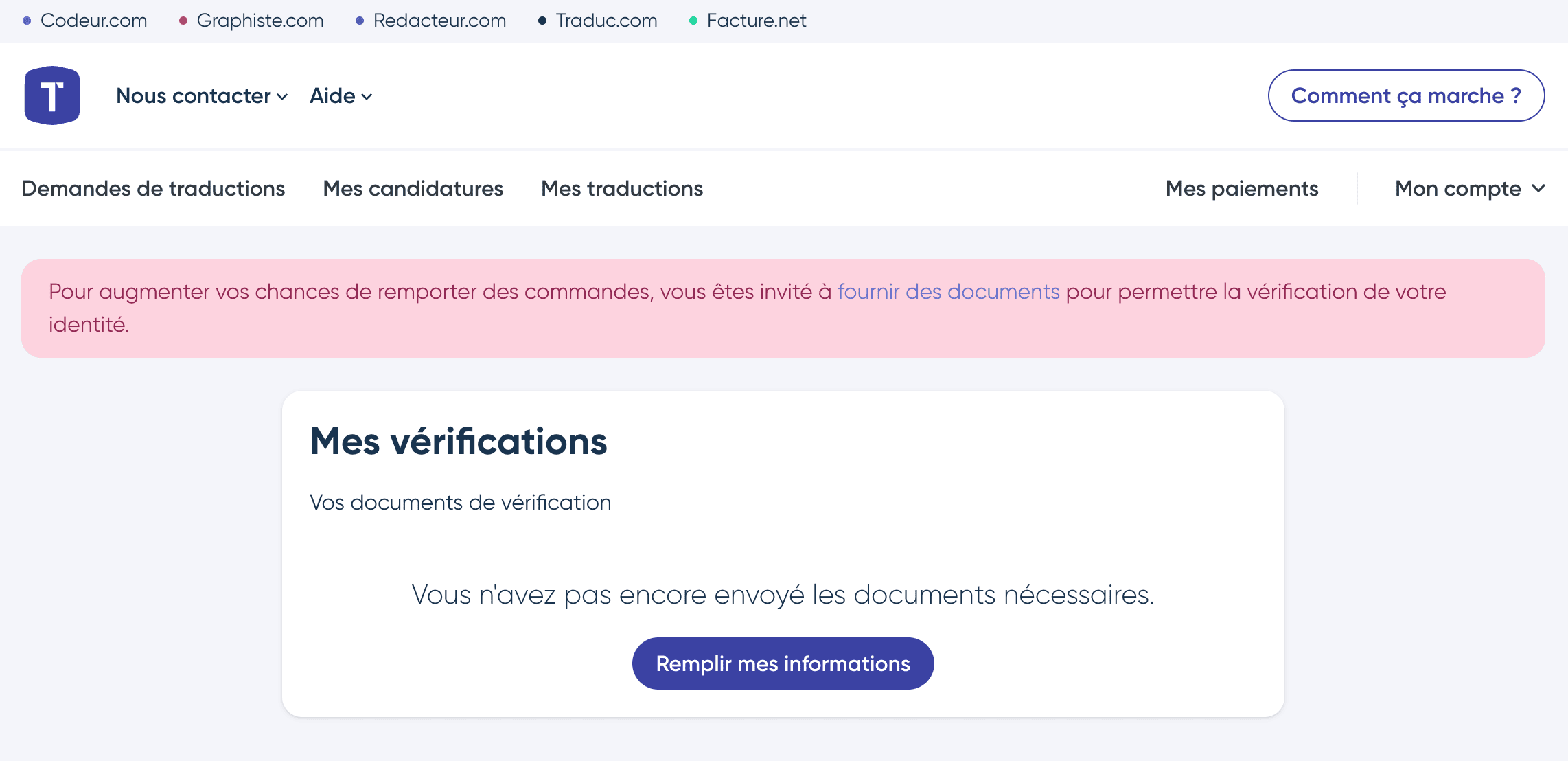Screen dimensions: 1568x761
Task: Click the message Vous n'avez pas encore envoyé
Action: coord(783,595)
